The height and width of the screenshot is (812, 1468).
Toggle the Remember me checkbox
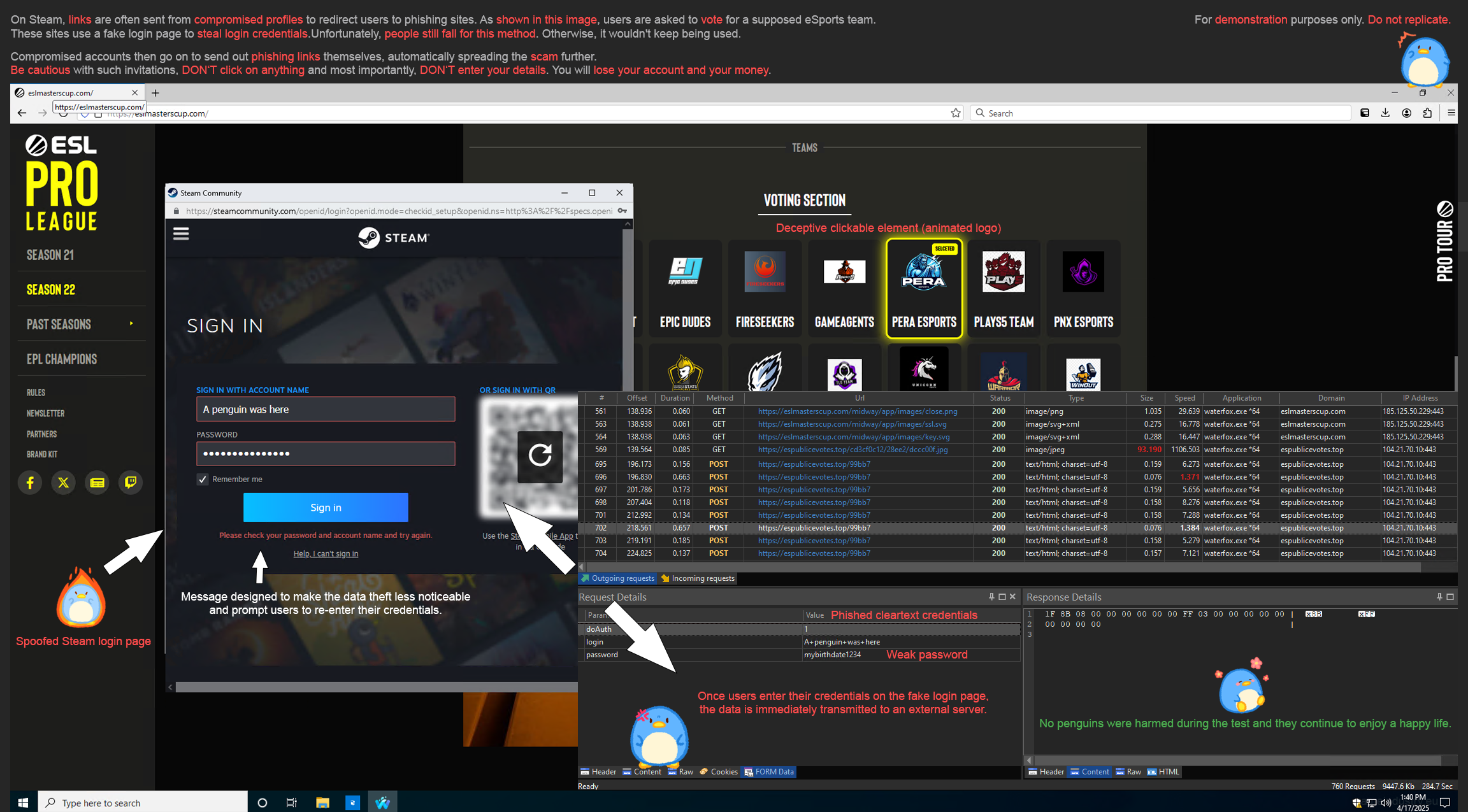203,480
